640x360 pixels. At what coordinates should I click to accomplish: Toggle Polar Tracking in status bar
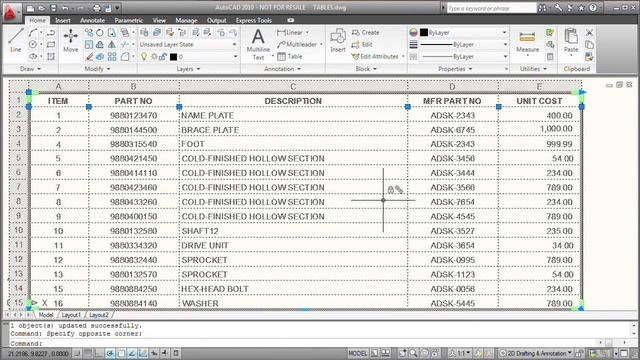pos(110,353)
